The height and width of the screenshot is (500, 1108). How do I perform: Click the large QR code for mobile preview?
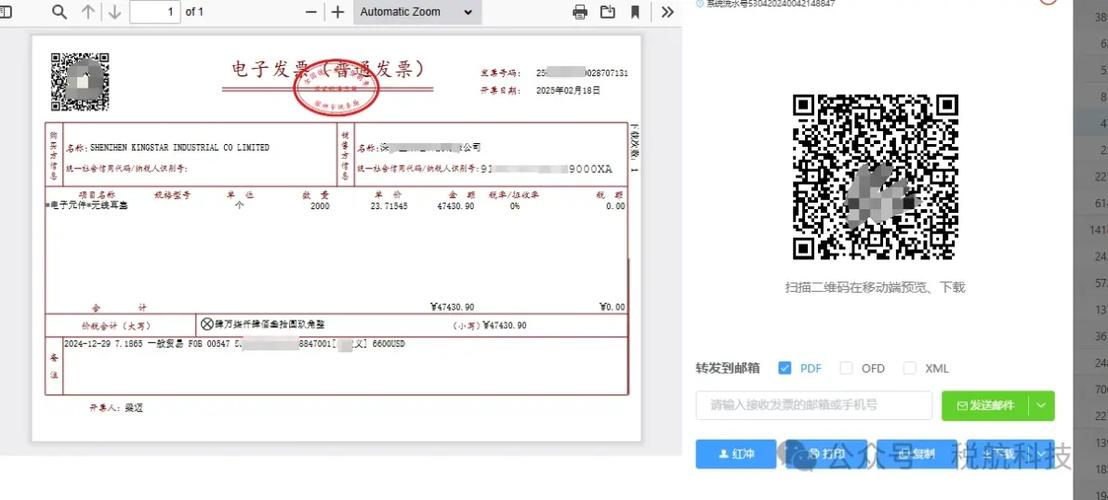click(x=875, y=177)
